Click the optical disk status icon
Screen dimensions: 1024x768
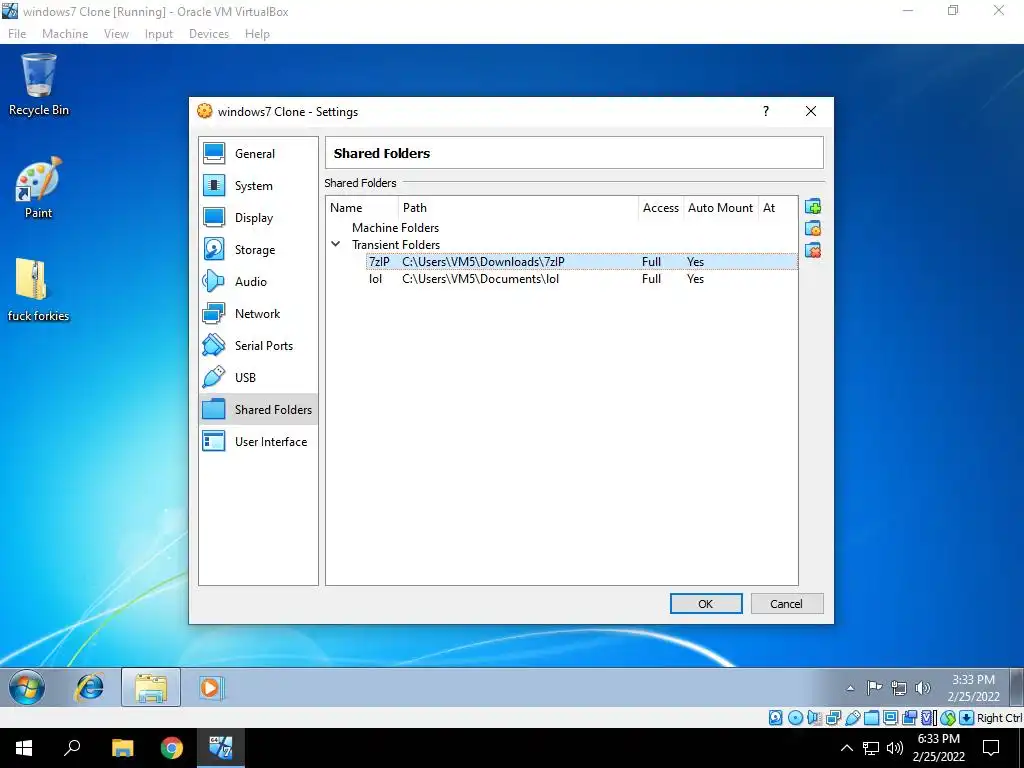pos(795,718)
